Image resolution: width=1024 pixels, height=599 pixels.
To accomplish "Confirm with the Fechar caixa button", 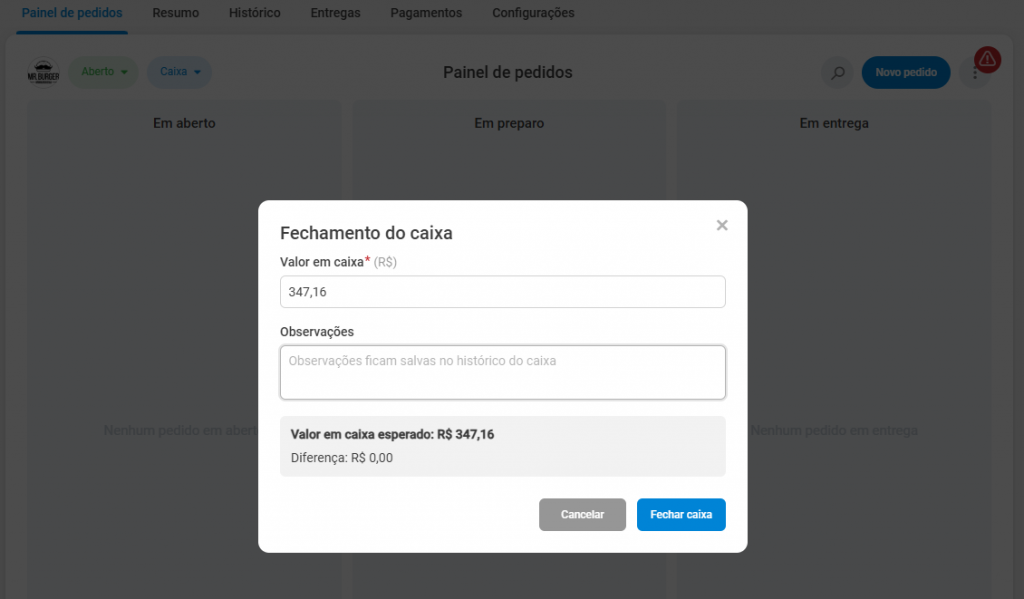I will [681, 514].
